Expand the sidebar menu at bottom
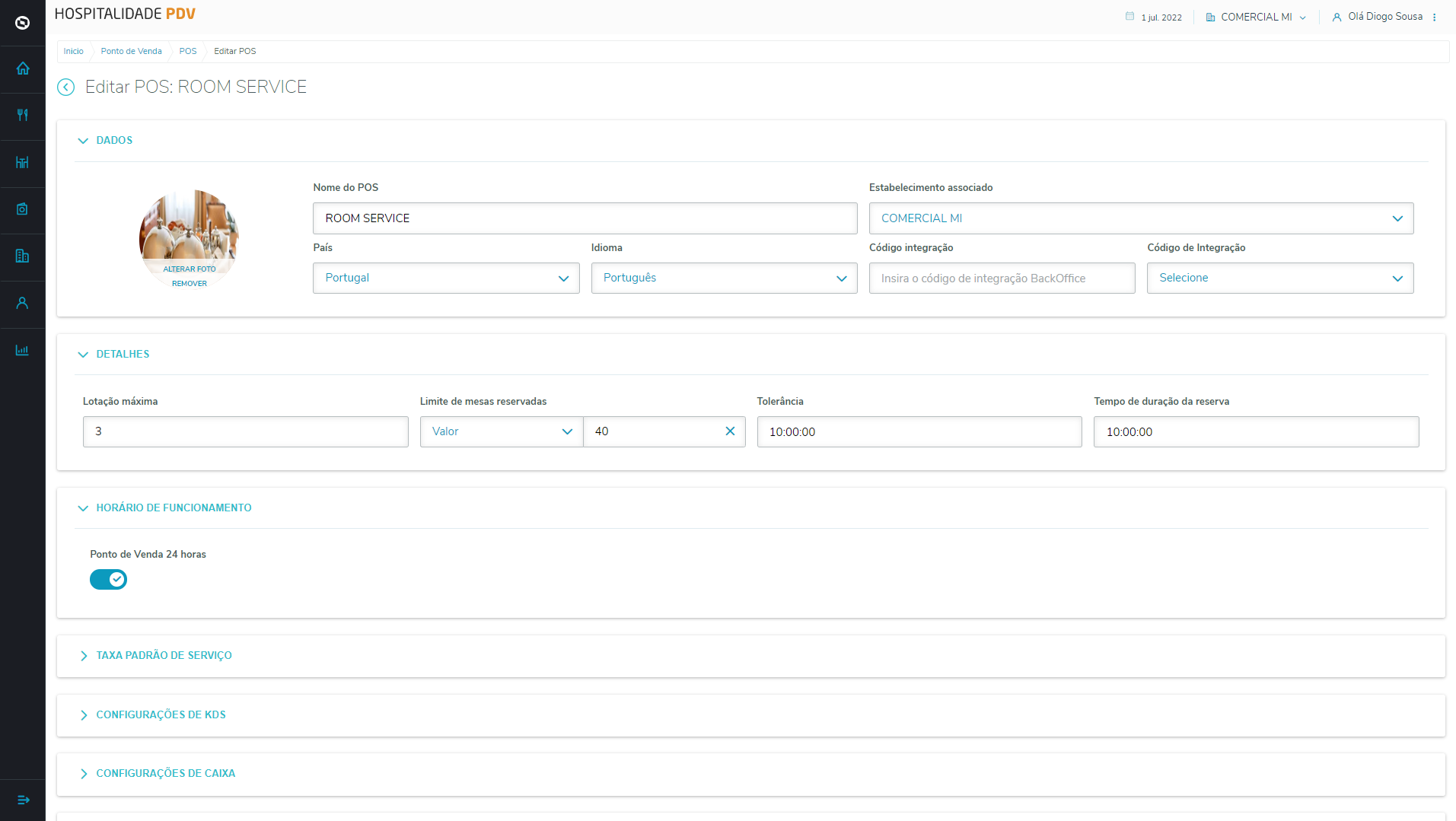Screen dimensions: 1456x821 (23, 800)
